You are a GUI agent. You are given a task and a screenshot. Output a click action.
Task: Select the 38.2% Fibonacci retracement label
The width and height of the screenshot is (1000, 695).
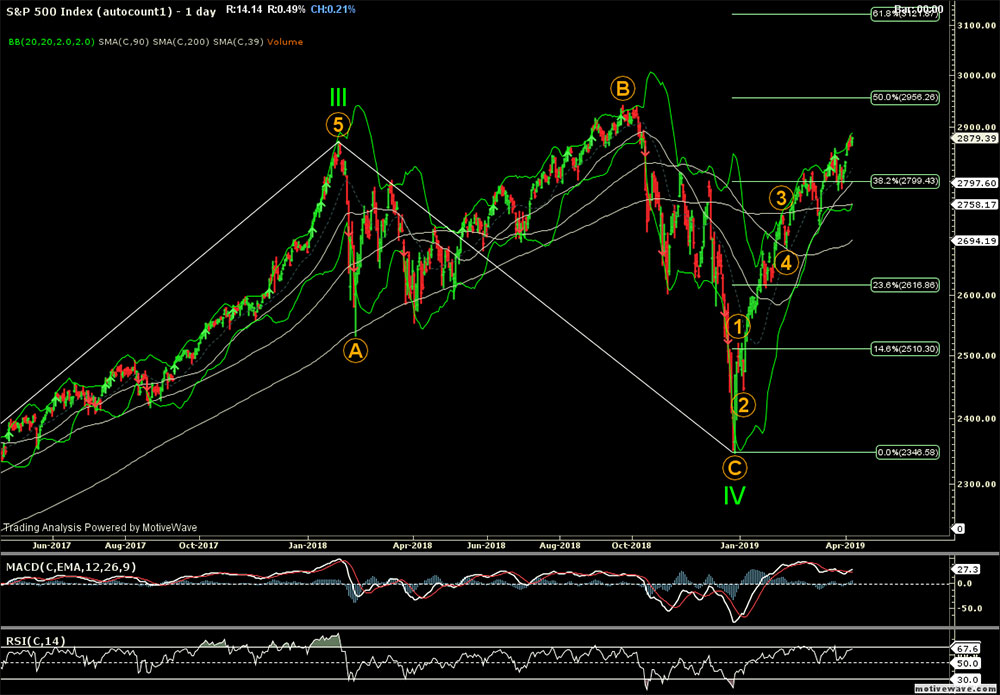[904, 181]
